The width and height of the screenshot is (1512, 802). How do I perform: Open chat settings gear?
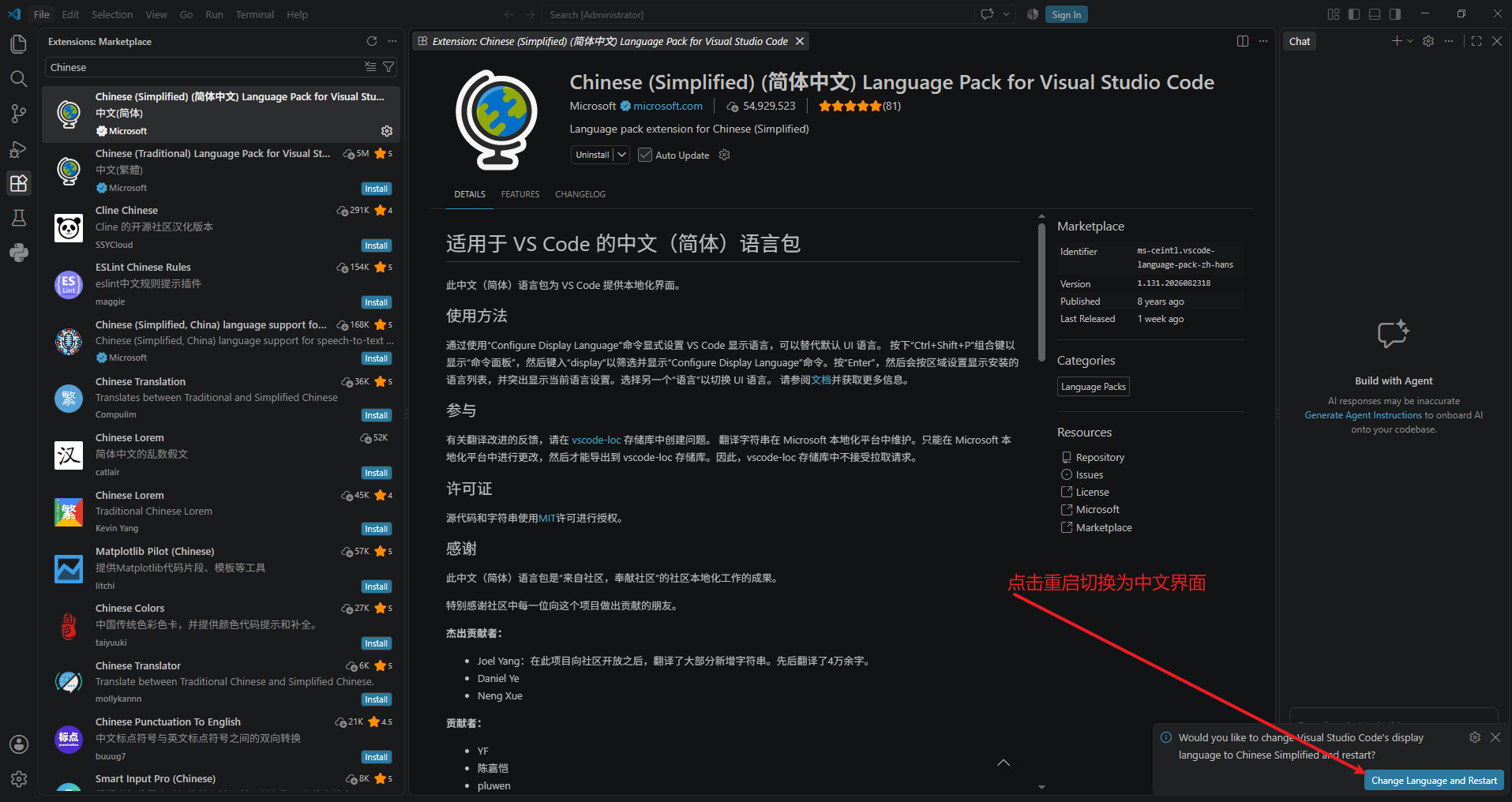[x=1428, y=41]
